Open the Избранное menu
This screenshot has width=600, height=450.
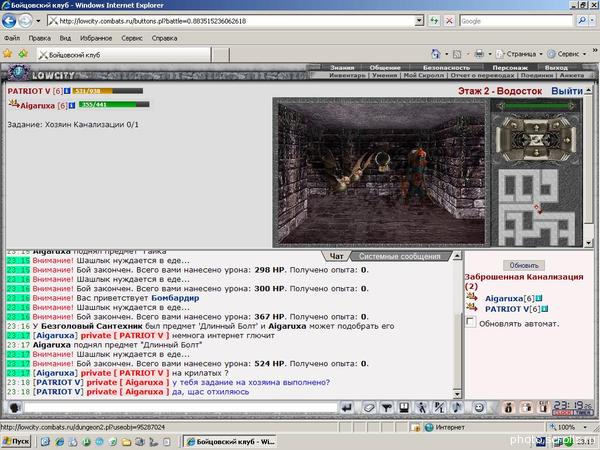point(96,38)
